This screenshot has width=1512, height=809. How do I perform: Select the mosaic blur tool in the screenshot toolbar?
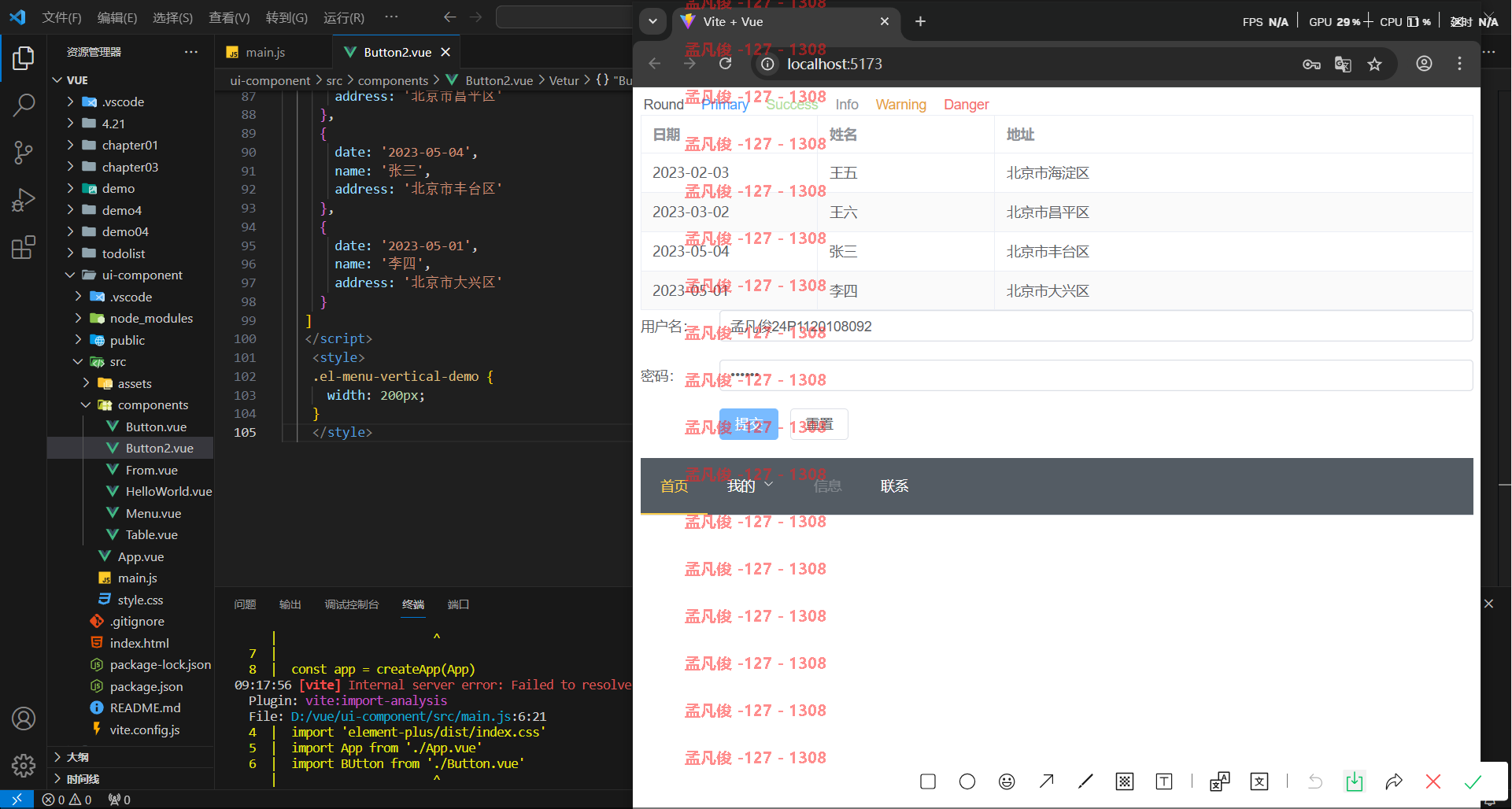click(x=1125, y=781)
